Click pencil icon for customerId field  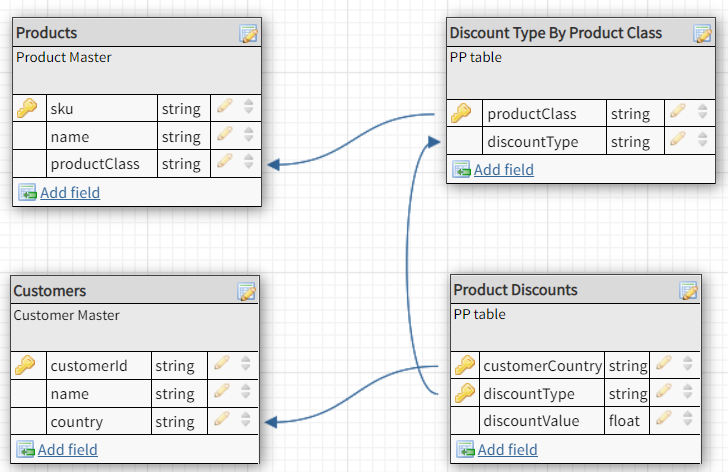click(222, 366)
